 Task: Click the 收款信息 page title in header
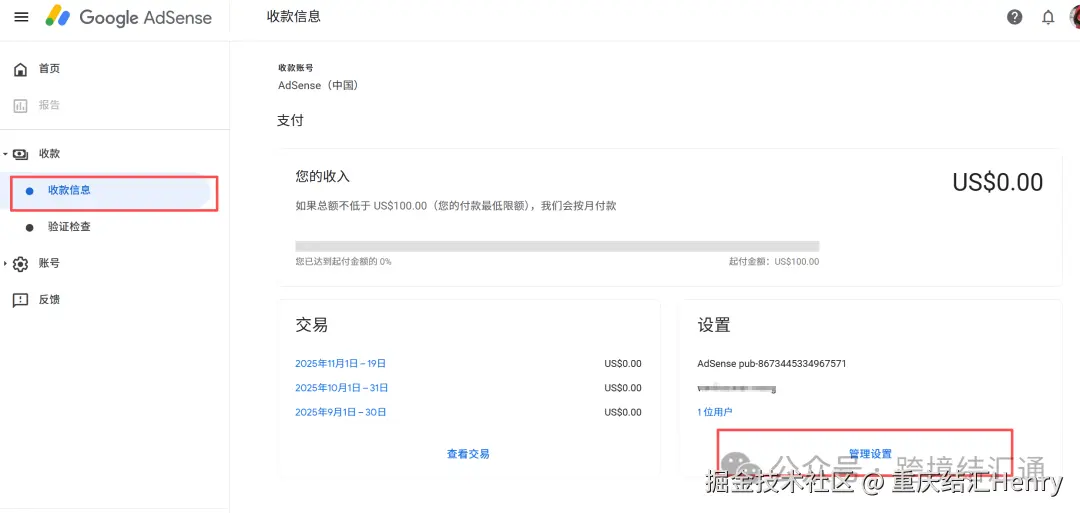[x=293, y=17]
